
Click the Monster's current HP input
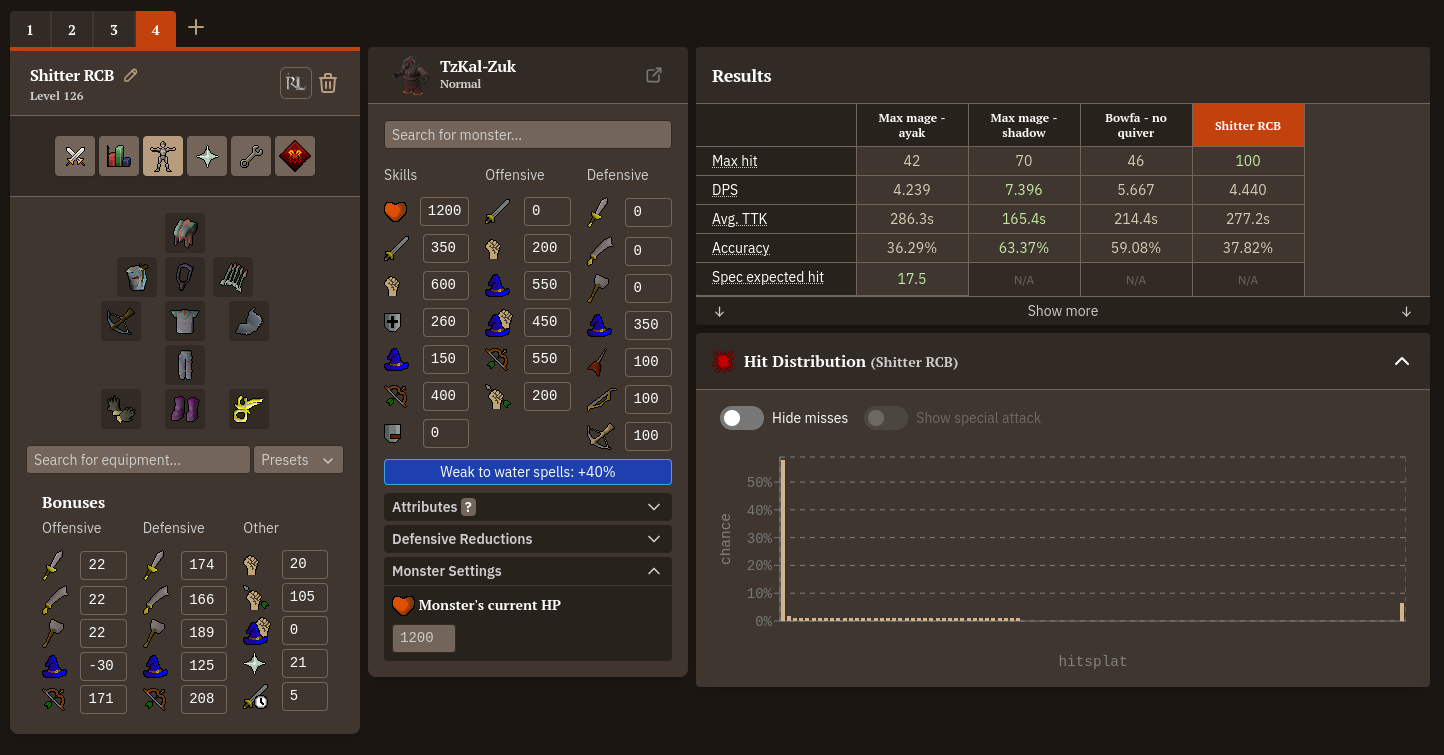[x=424, y=638]
